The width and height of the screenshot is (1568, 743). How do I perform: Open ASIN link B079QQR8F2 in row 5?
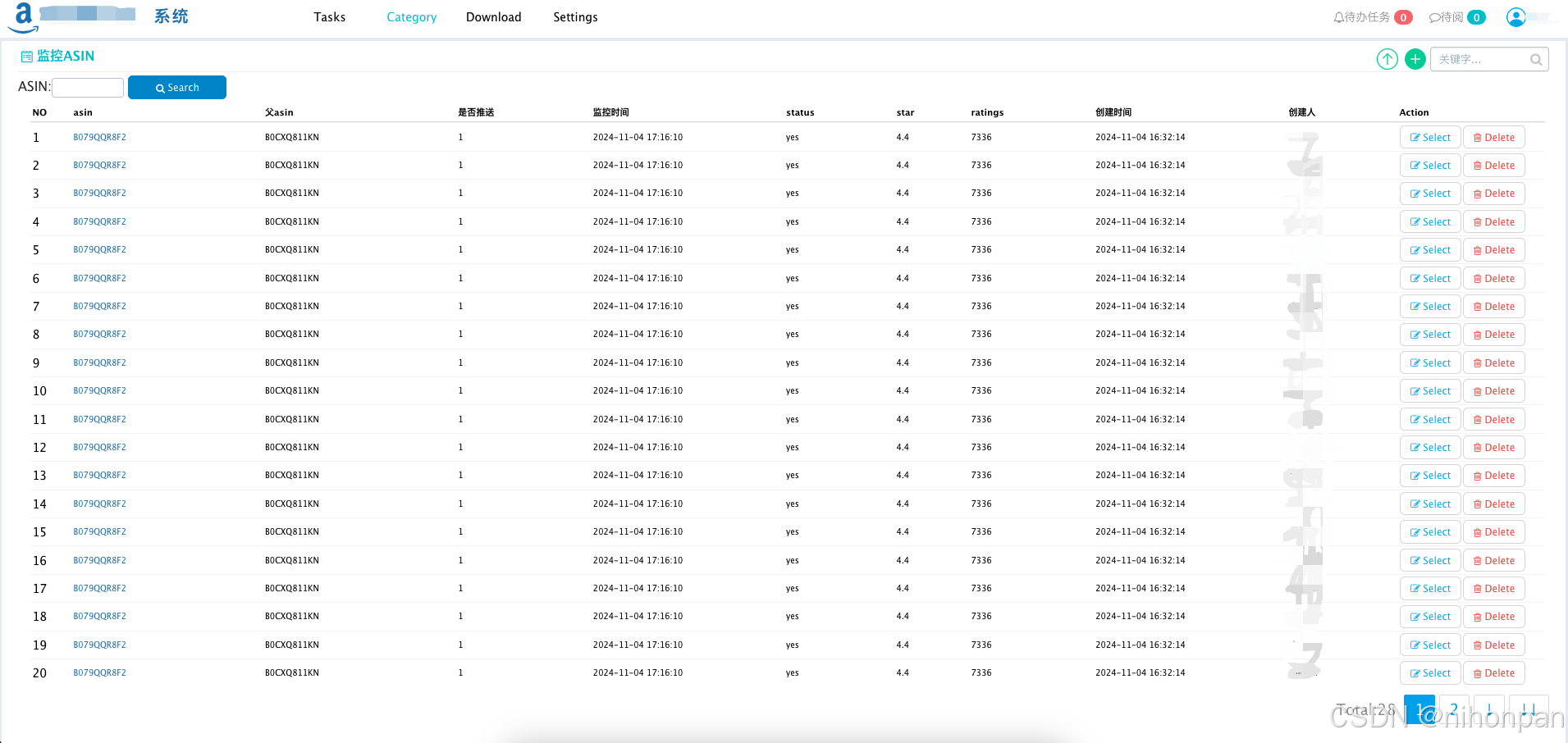pyautogui.click(x=99, y=249)
